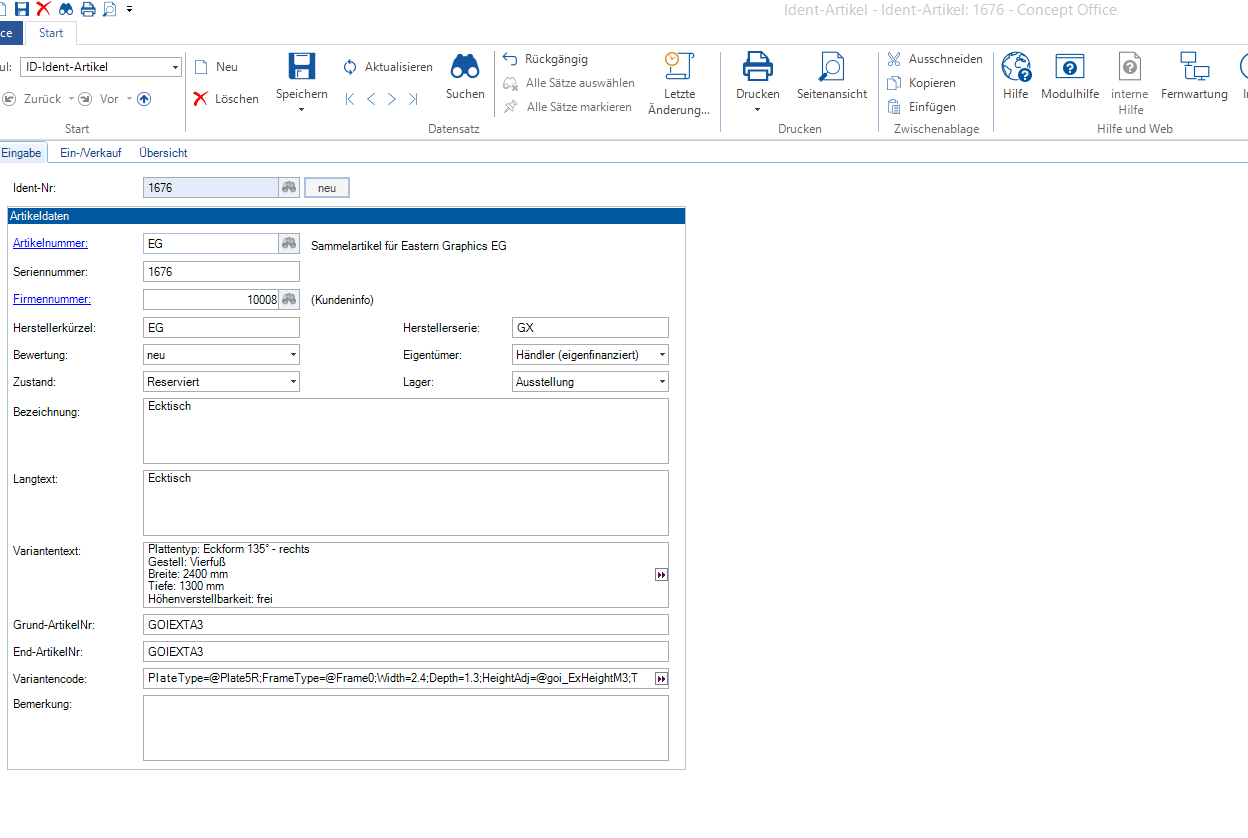Click the Speichern floppy disk icon

click(x=302, y=67)
